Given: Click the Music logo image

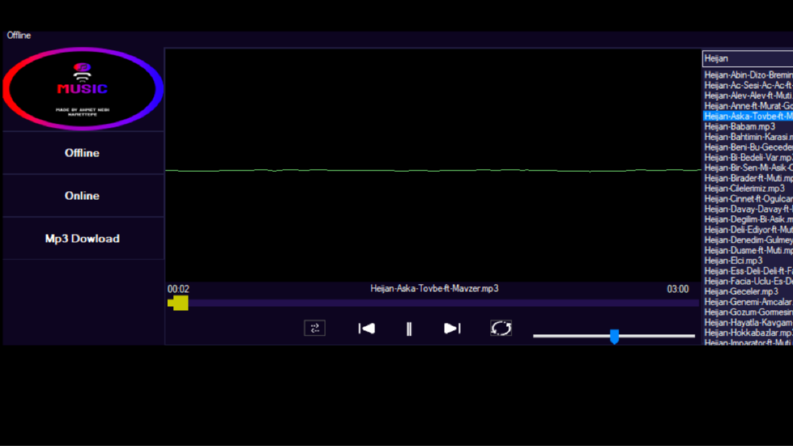Looking at the screenshot, I should point(82,89).
